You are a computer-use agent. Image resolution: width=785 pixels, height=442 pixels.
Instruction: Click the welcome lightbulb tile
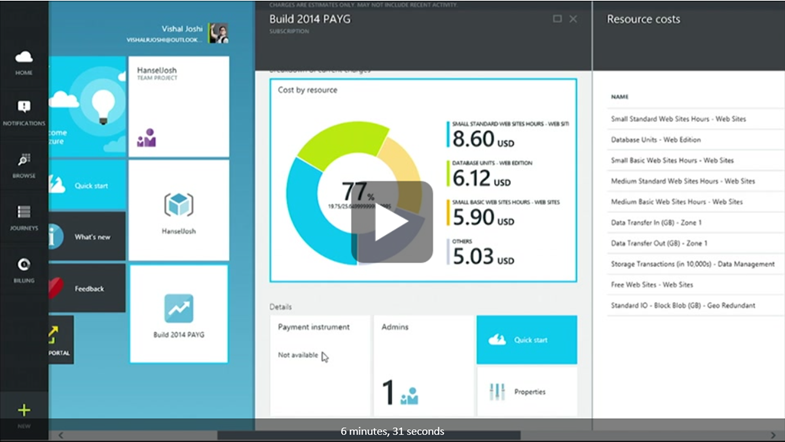click(x=87, y=106)
